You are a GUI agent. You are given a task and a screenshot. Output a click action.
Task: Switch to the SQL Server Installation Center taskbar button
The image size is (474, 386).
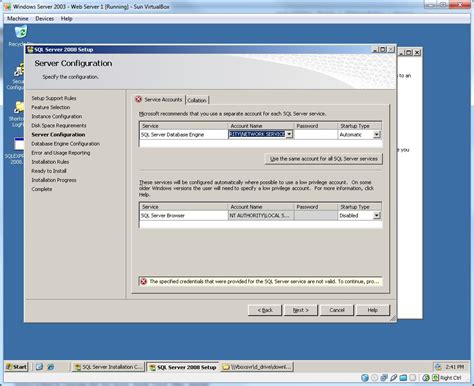109,367
